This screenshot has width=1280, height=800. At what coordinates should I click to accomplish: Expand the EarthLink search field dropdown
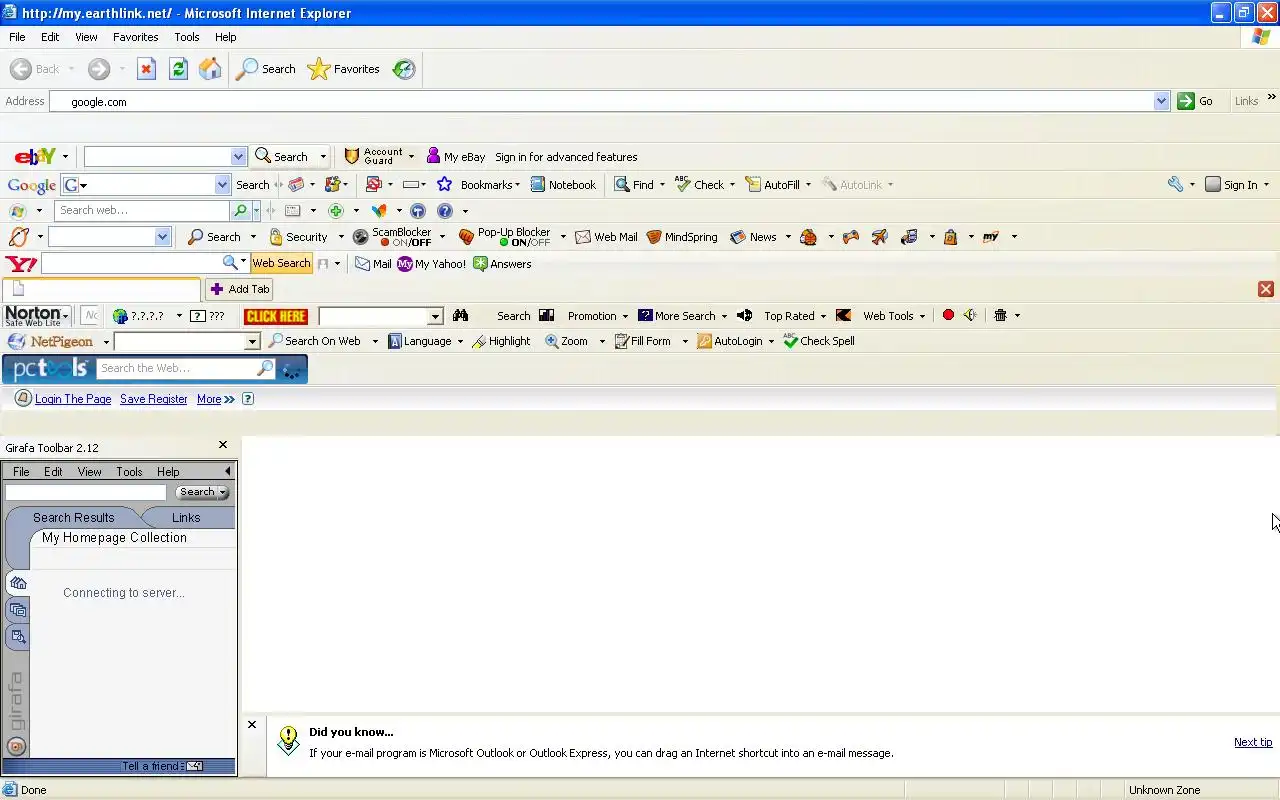click(162, 237)
